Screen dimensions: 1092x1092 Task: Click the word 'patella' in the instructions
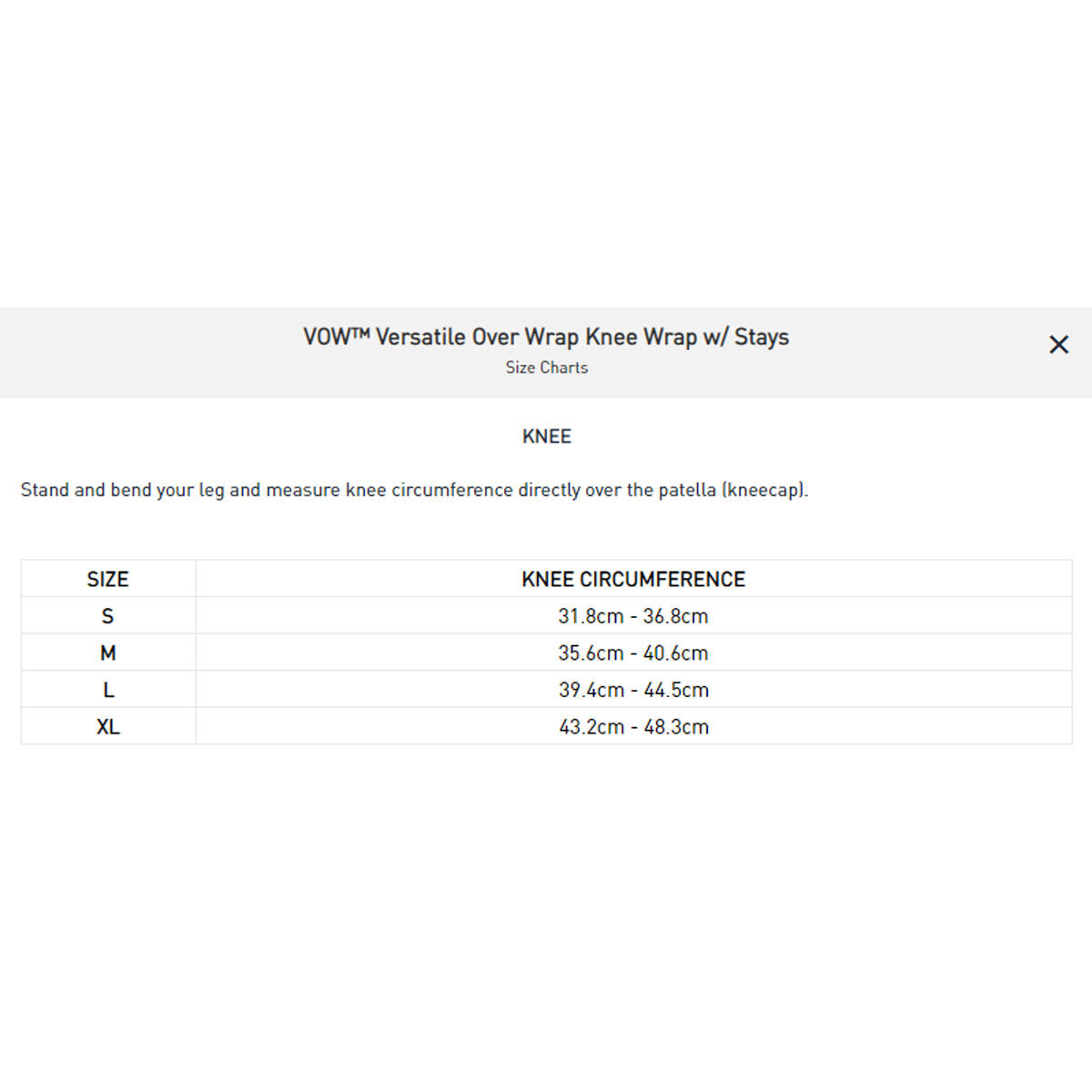pyautogui.click(x=687, y=490)
